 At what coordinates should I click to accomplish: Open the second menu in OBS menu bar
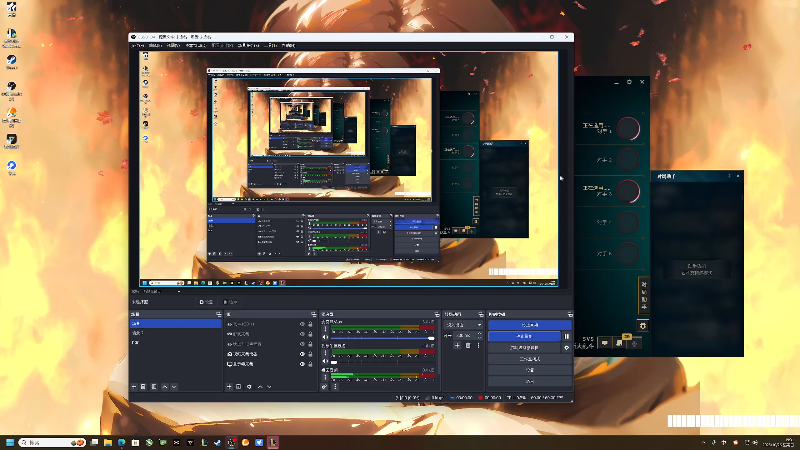point(155,45)
